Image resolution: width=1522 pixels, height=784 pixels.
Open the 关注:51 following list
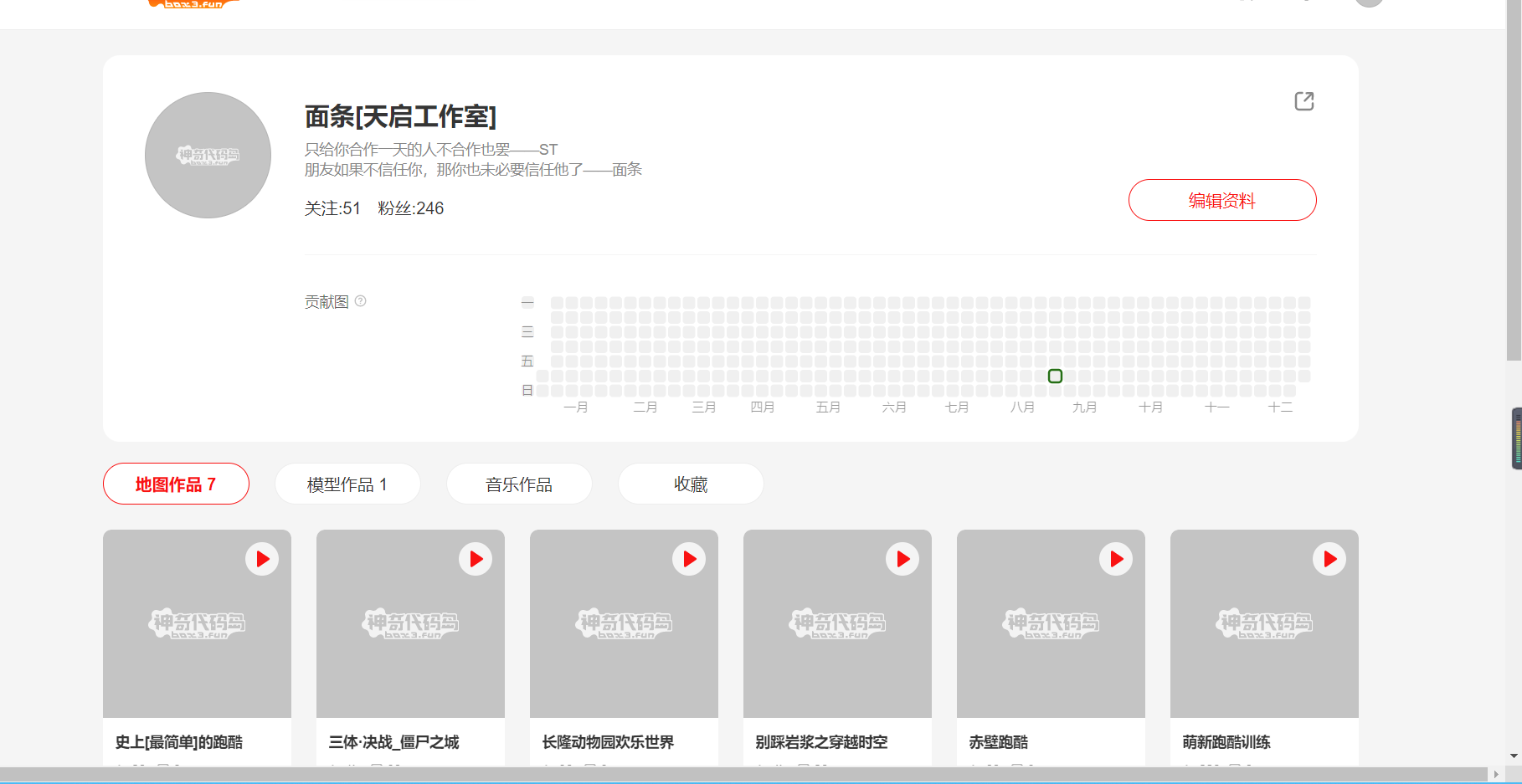(332, 208)
